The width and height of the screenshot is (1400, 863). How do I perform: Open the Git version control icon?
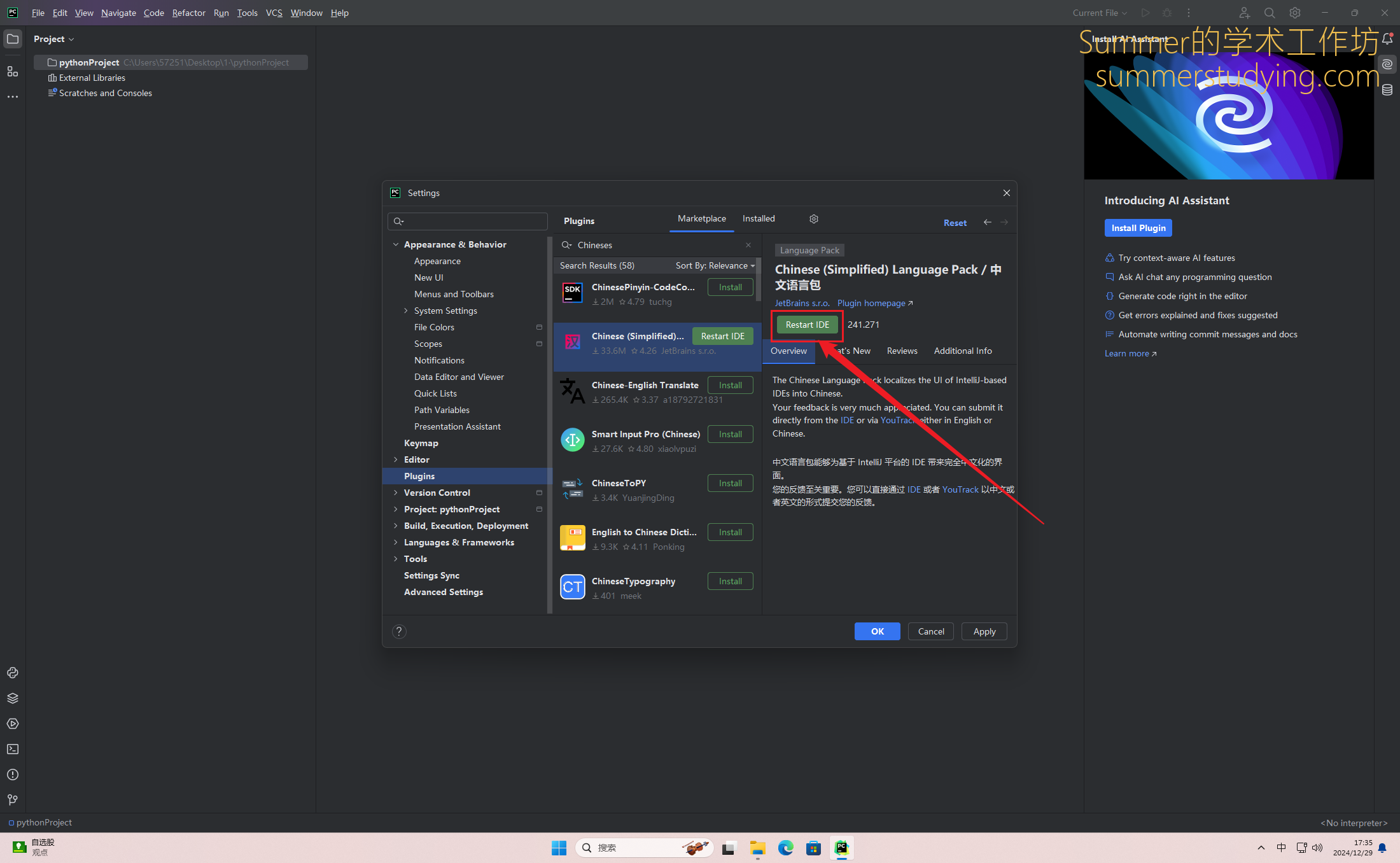click(13, 800)
